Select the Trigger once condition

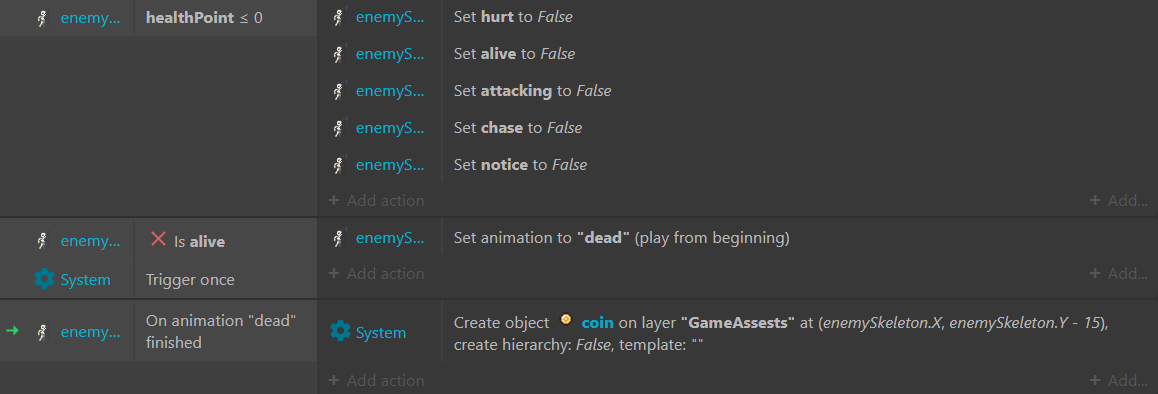coord(191,279)
